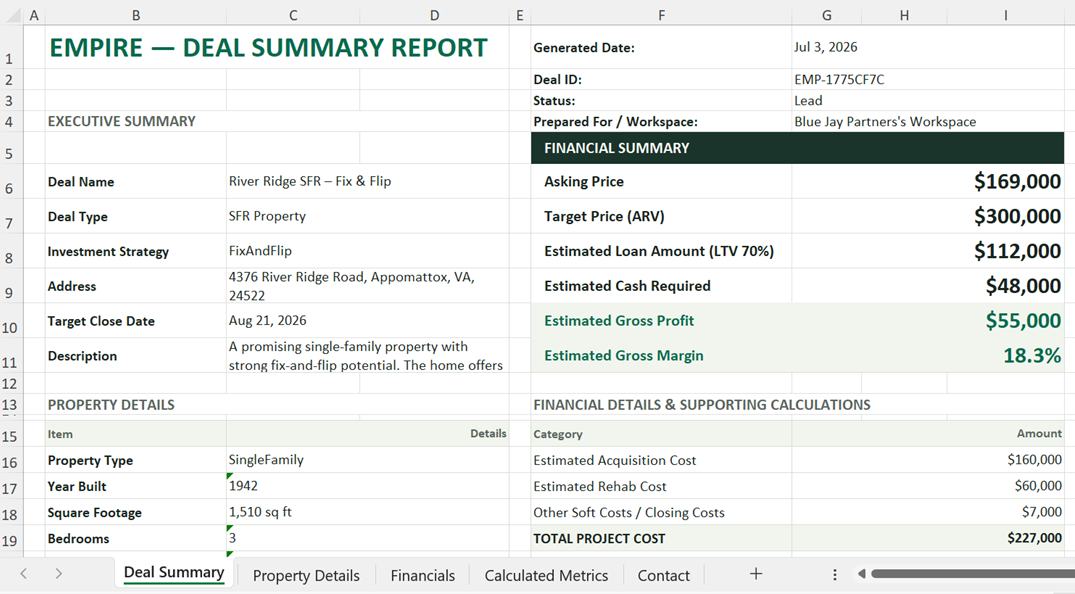Go to previous sheet arrow
The image size is (1075, 594).
pyautogui.click(x=23, y=573)
